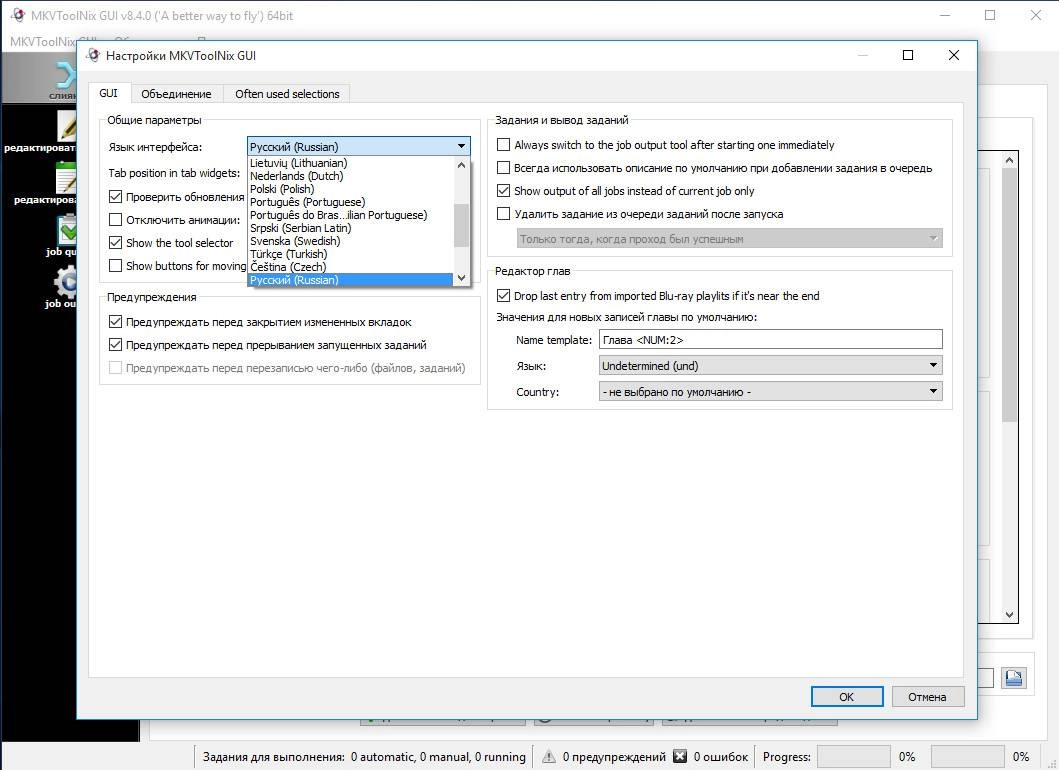
Task: Click the warnings triangle icon in status bar
Action: point(549,756)
